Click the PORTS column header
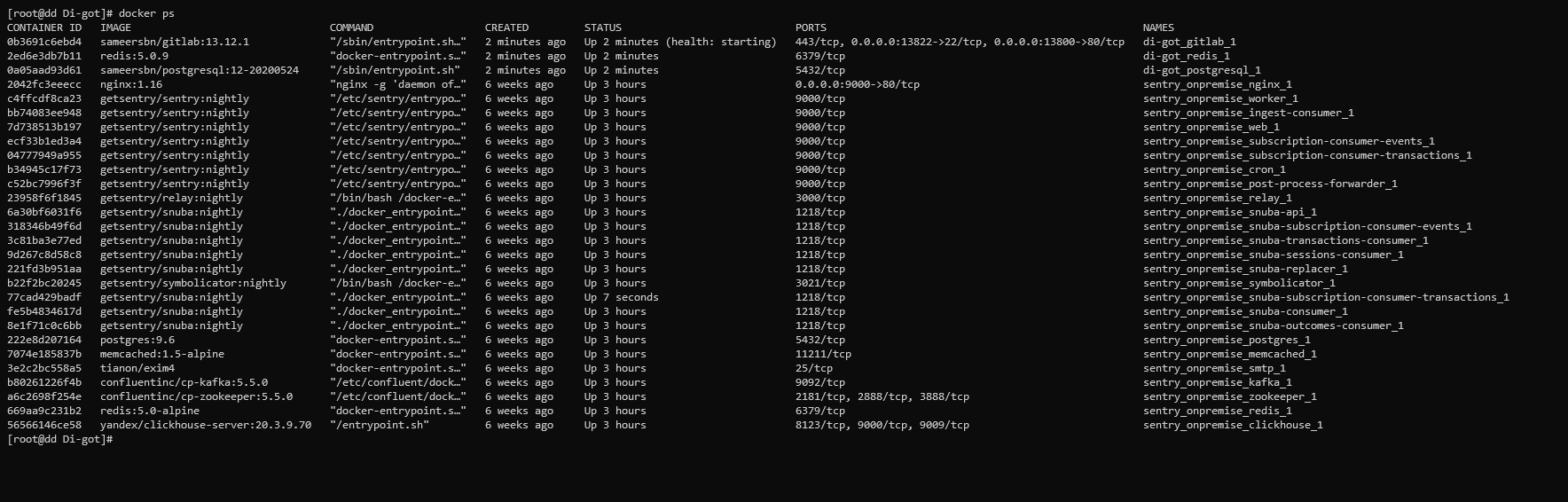Viewport: 1568px width, 502px height. coord(811,27)
